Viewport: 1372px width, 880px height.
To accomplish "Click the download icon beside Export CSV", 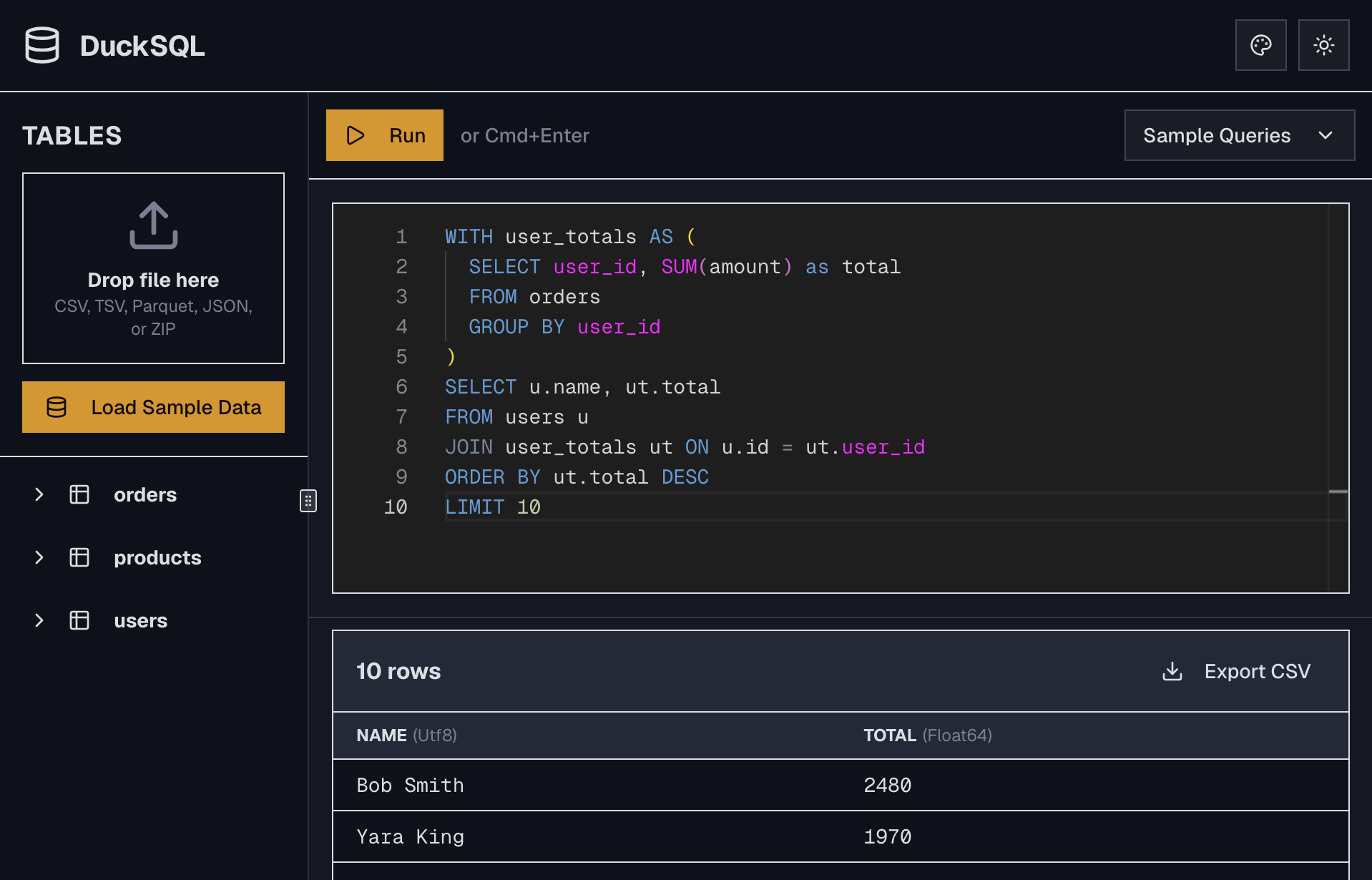I will coord(1172,671).
